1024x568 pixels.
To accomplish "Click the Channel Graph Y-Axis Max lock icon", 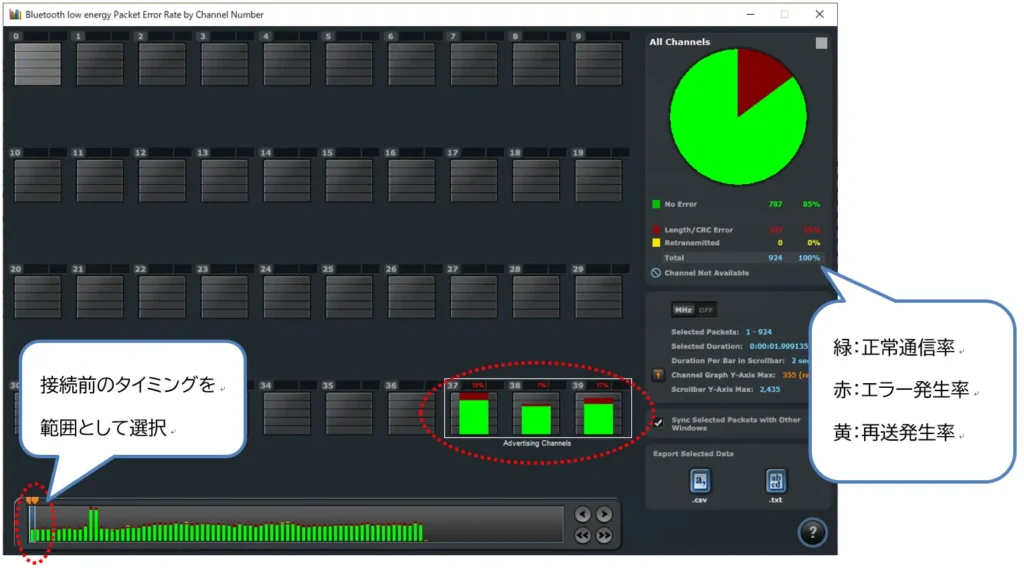I will pos(658,374).
